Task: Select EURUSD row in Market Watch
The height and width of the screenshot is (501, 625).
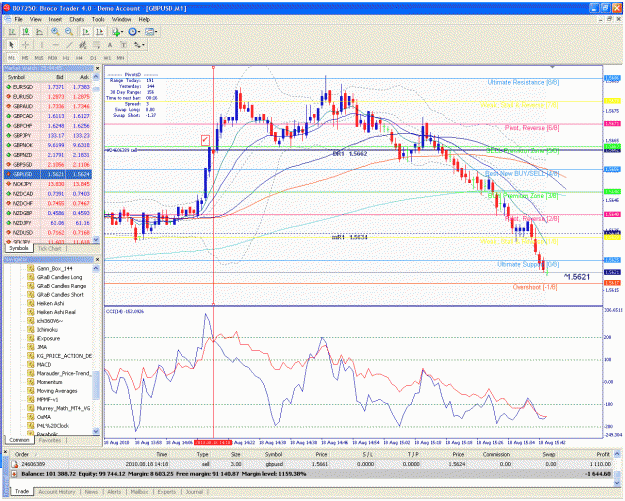Action: [x=48, y=96]
